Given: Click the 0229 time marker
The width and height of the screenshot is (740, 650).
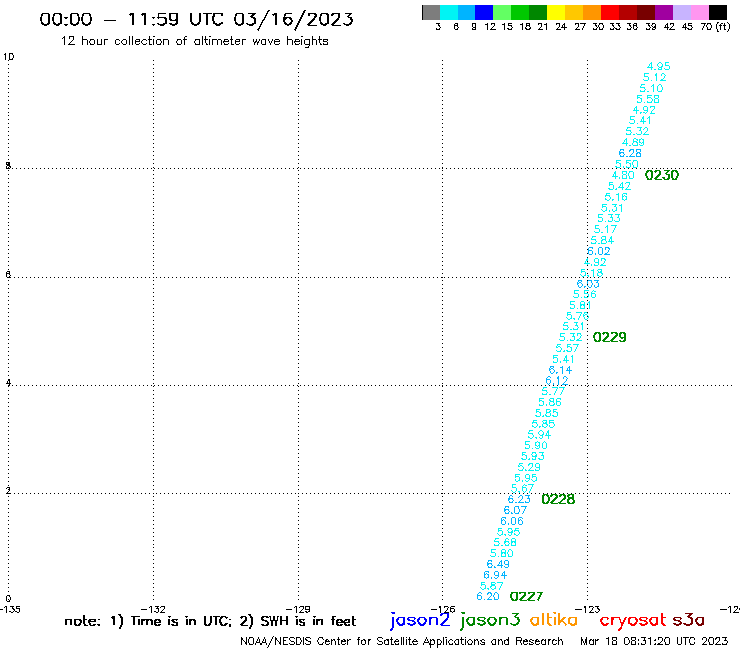Looking at the screenshot, I should (x=609, y=337).
